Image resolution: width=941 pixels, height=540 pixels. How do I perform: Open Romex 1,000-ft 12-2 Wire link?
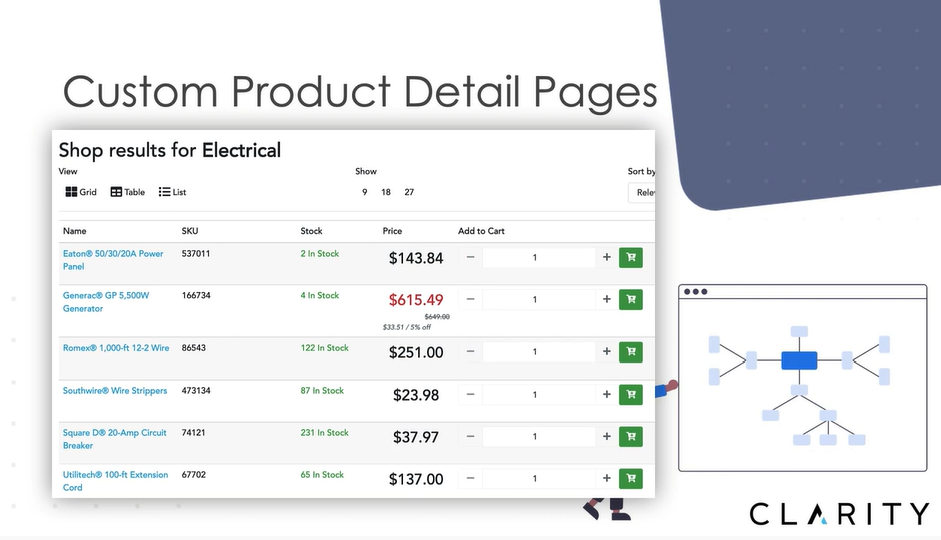tap(116, 348)
